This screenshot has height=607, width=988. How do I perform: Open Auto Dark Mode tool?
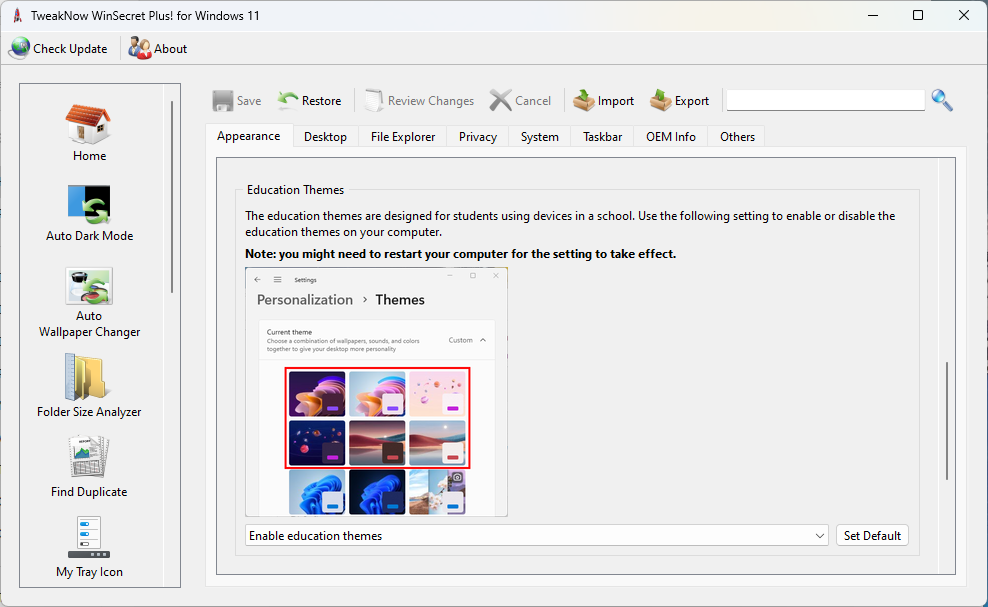pos(89,204)
